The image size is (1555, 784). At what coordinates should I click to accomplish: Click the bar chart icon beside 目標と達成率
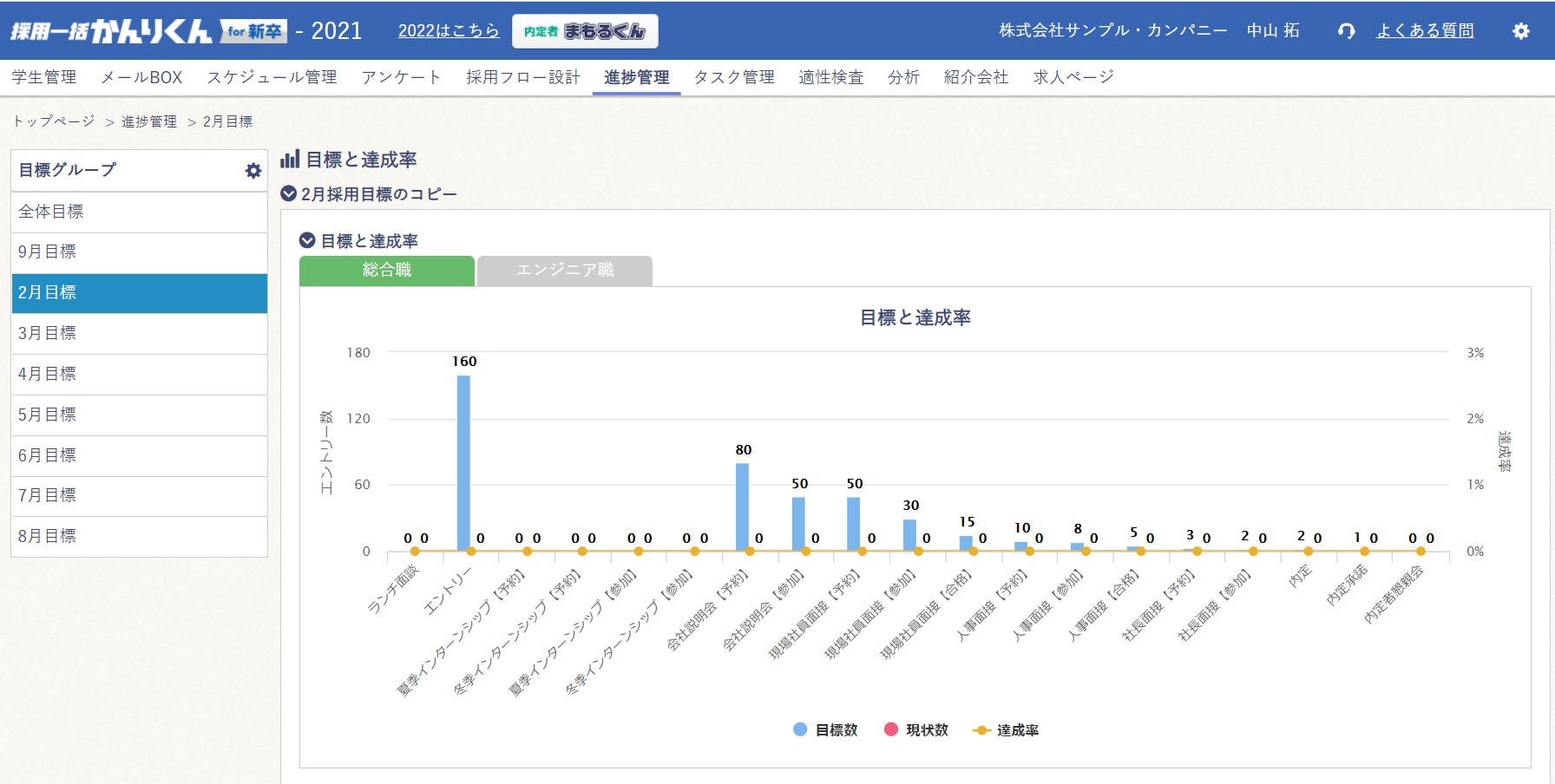pos(290,160)
